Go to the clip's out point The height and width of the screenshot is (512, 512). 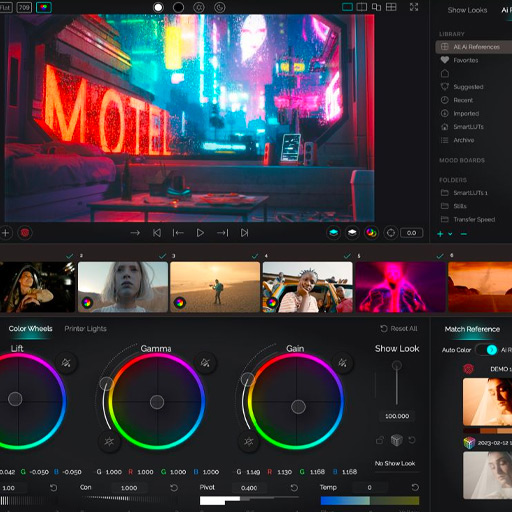(x=223, y=233)
